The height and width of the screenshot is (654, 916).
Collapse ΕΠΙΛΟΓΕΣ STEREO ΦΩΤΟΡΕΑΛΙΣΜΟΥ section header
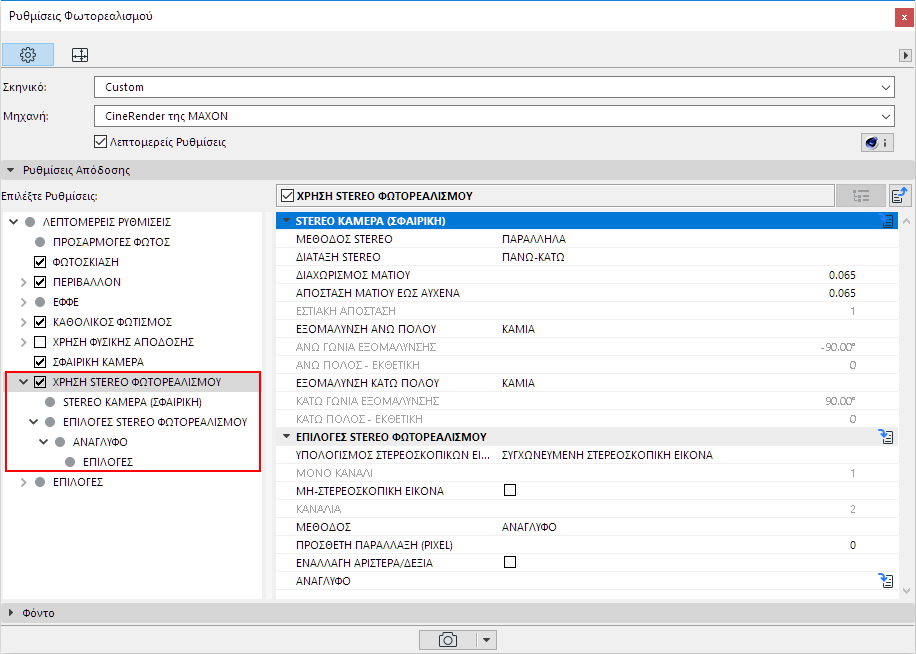click(x=286, y=436)
